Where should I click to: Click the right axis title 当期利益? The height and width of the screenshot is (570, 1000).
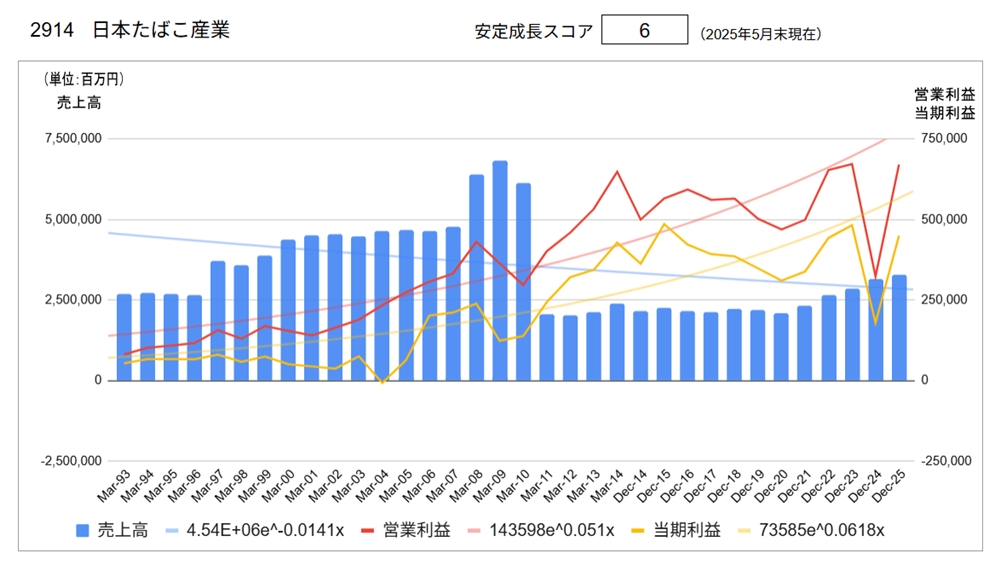click(945, 113)
